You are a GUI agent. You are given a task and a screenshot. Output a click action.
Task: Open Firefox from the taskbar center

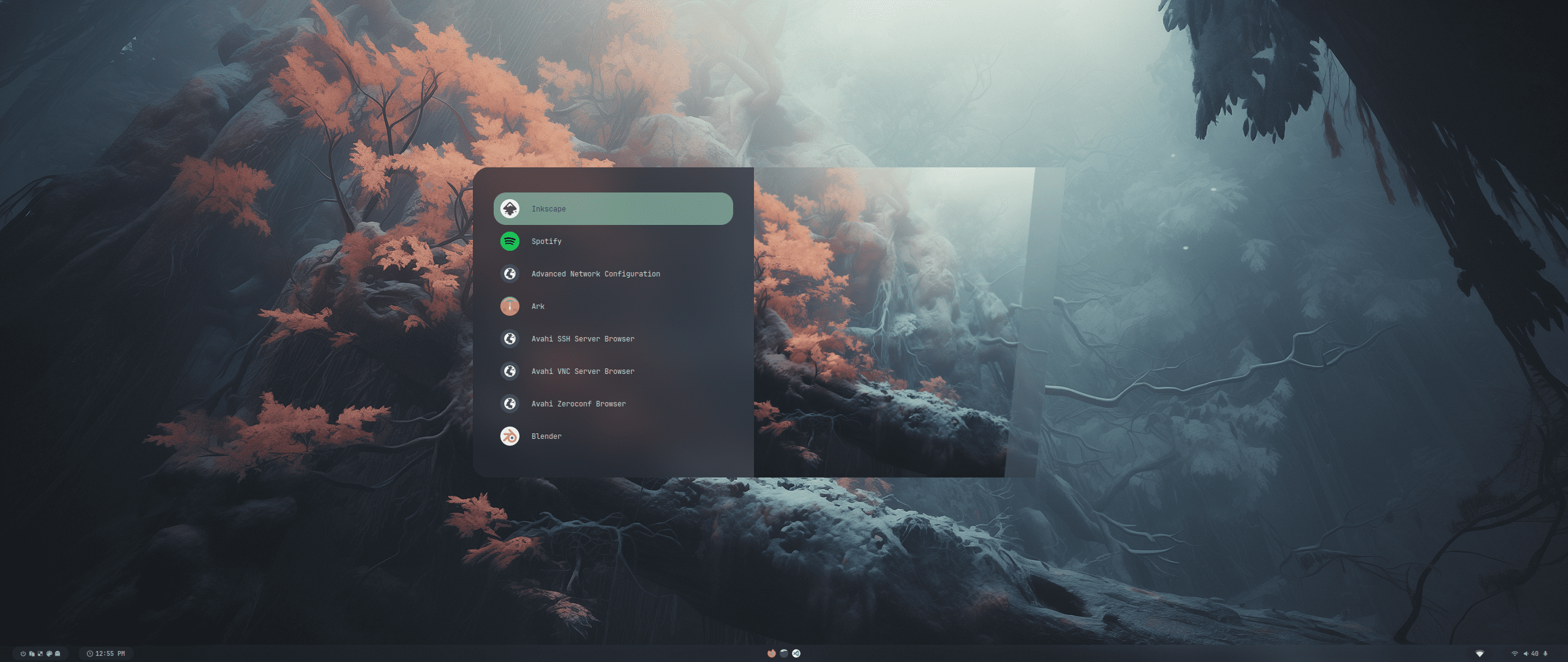click(x=771, y=653)
